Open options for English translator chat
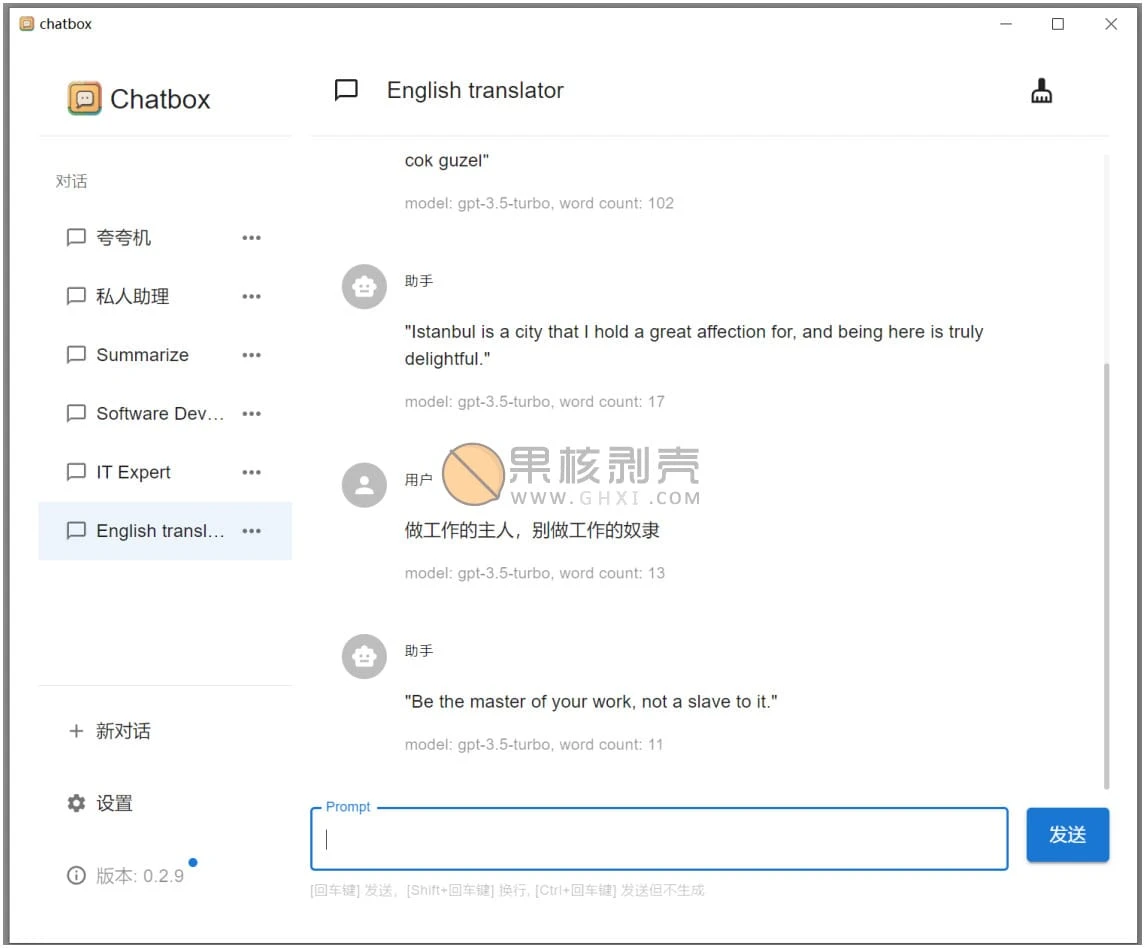Viewport: 1145px width, 948px height. coord(251,531)
